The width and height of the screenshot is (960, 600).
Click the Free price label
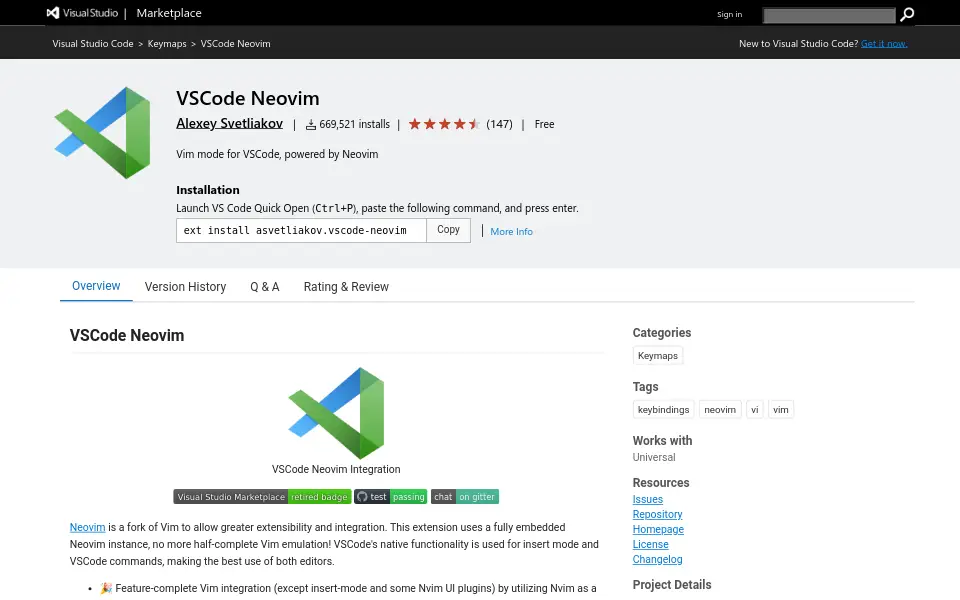tap(544, 124)
